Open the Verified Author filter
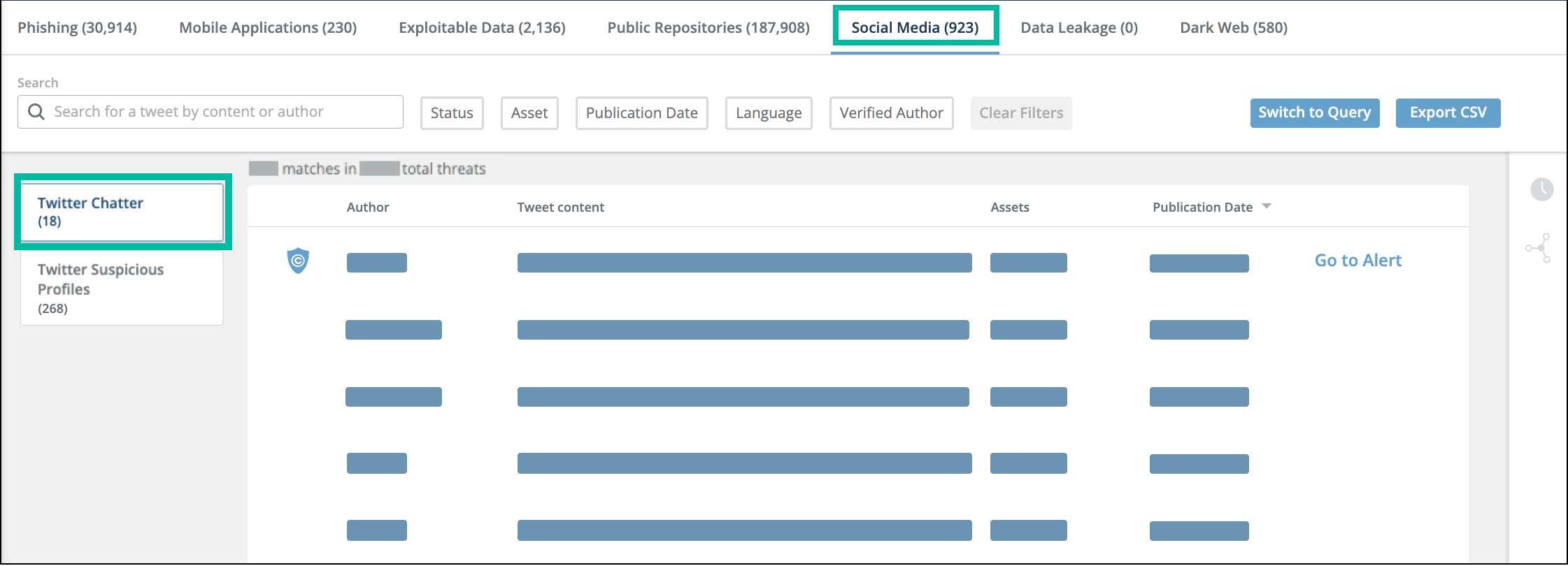This screenshot has width=1568, height=566. pos(891,113)
